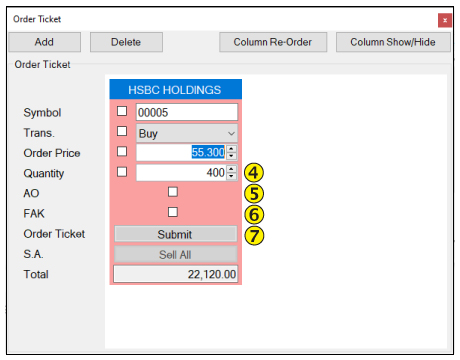Select the HSBC HOLDINGS column header
Viewport: 460px width, 360px height.
pos(175,89)
